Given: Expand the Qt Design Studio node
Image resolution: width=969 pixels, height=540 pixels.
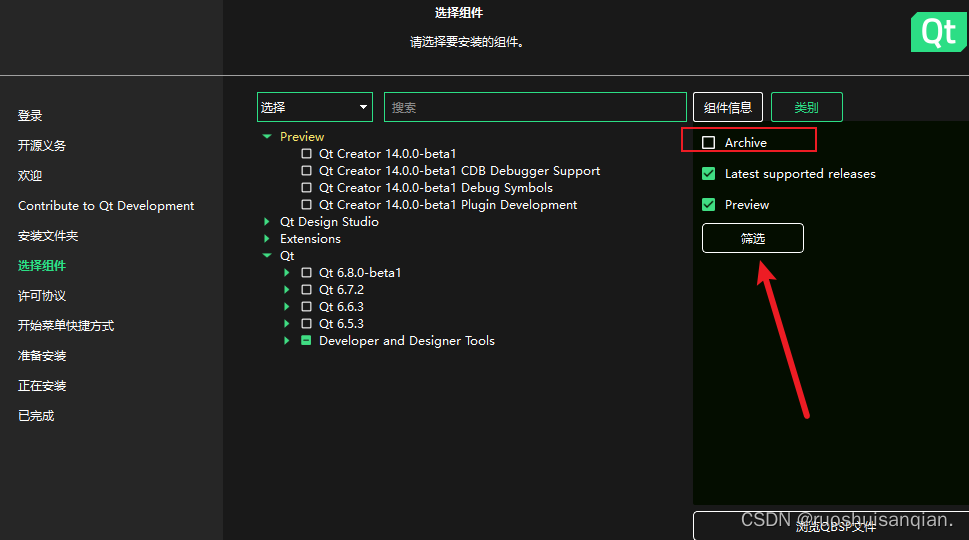Looking at the screenshot, I should click(x=267, y=221).
